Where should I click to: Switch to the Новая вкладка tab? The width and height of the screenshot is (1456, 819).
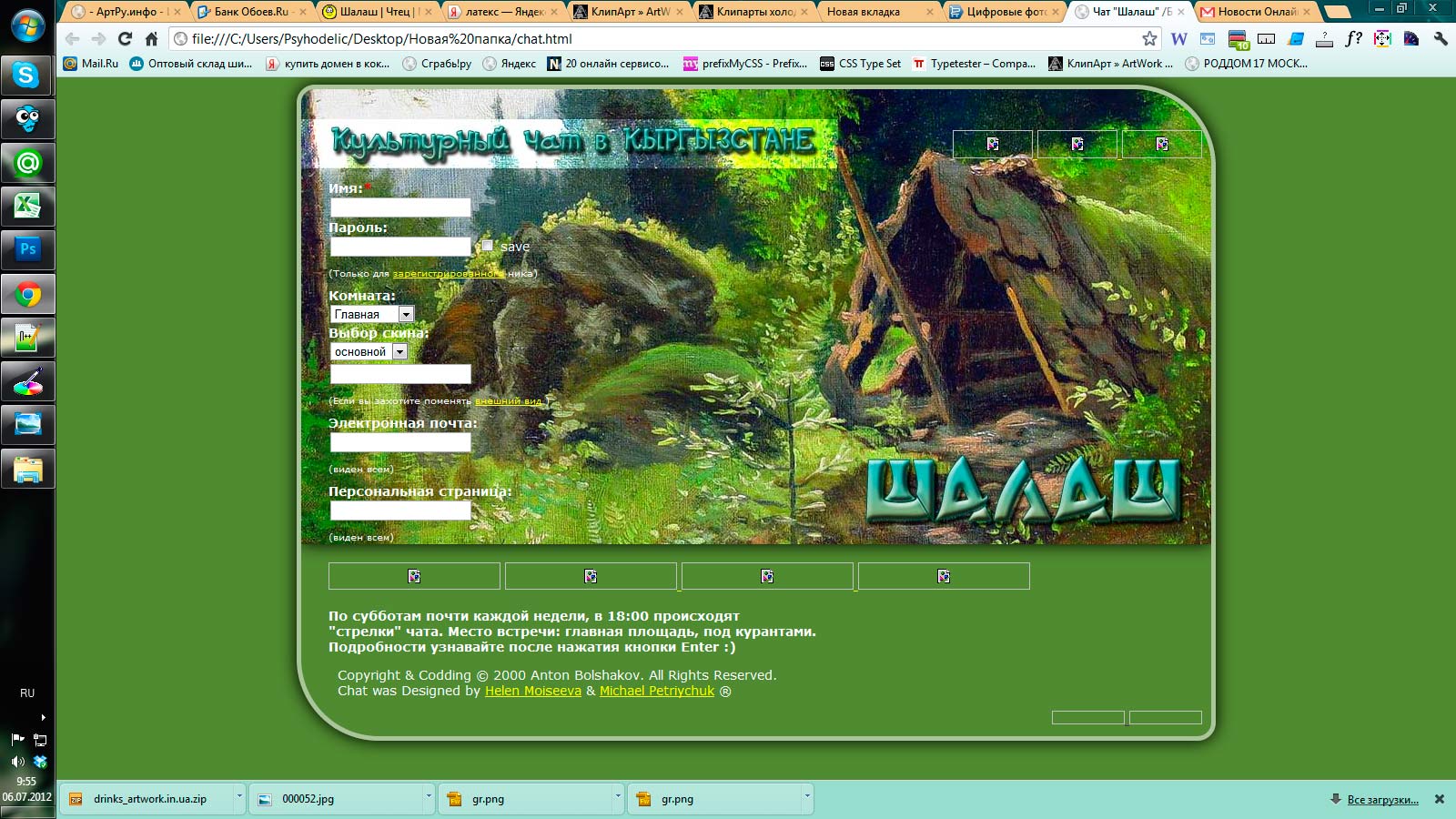pos(878,12)
